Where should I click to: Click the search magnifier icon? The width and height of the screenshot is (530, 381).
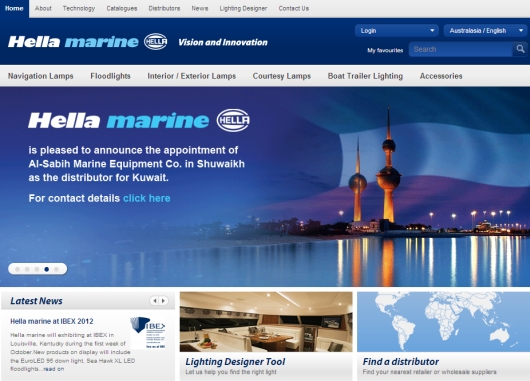tap(520, 49)
